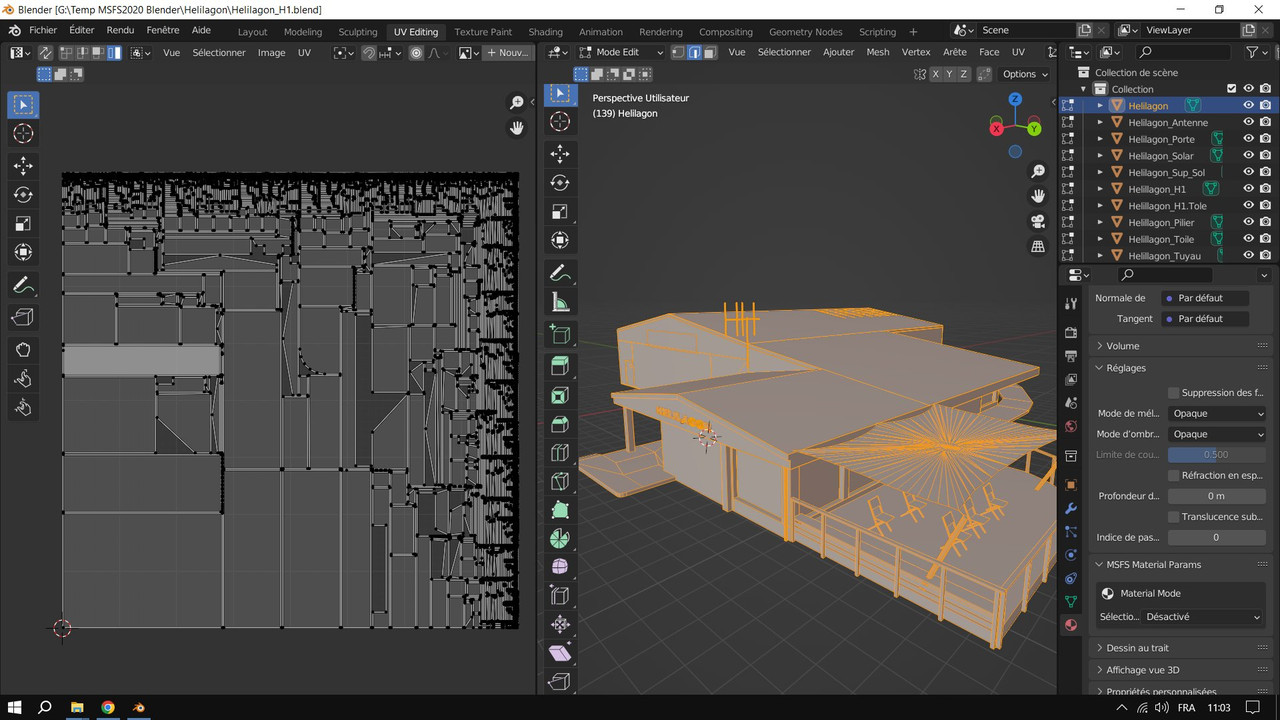Select the Extrude Region tool
The height and width of the screenshot is (720, 1280).
click(560, 366)
